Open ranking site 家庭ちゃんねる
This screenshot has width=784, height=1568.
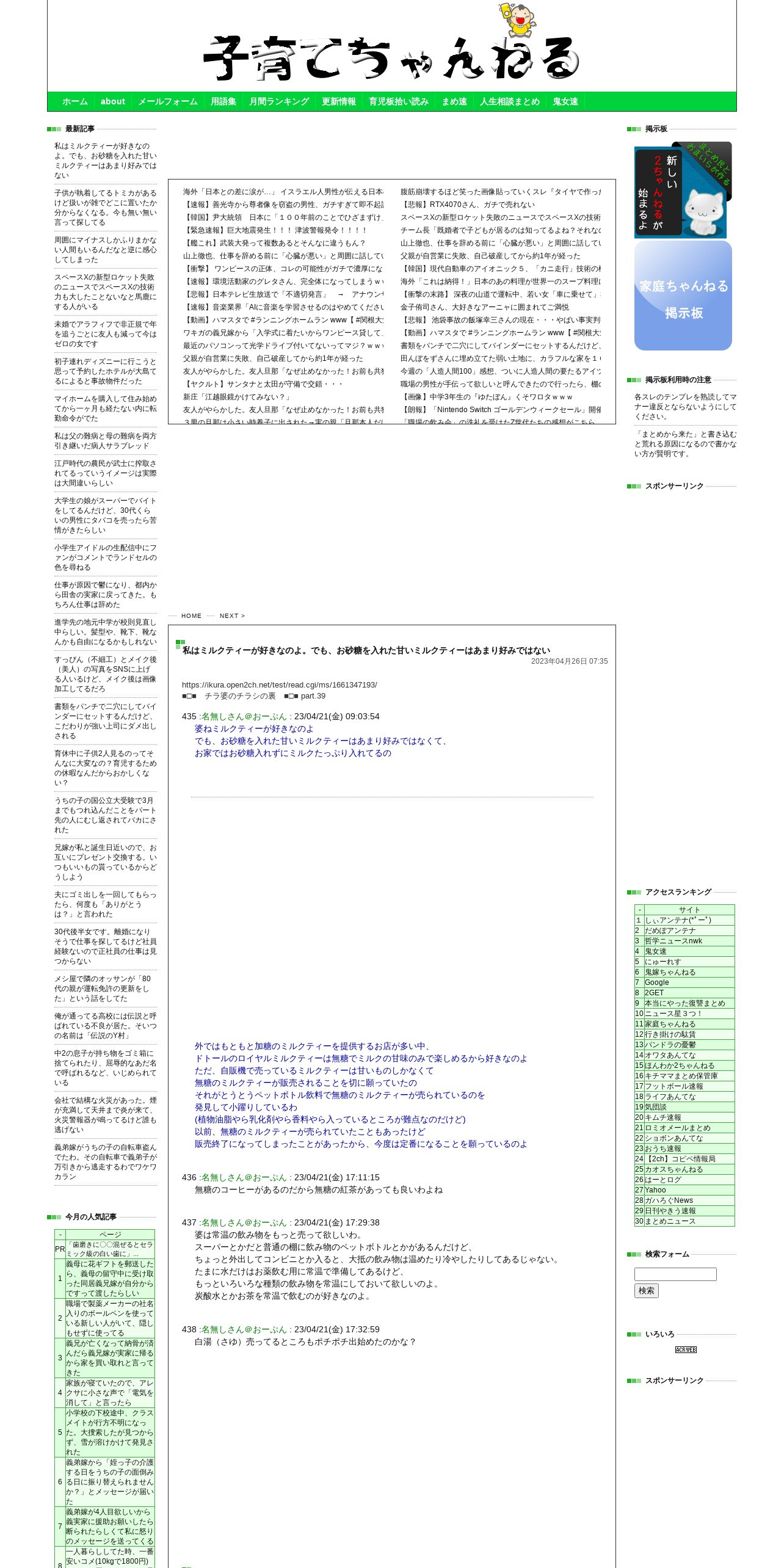coord(670,1024)
